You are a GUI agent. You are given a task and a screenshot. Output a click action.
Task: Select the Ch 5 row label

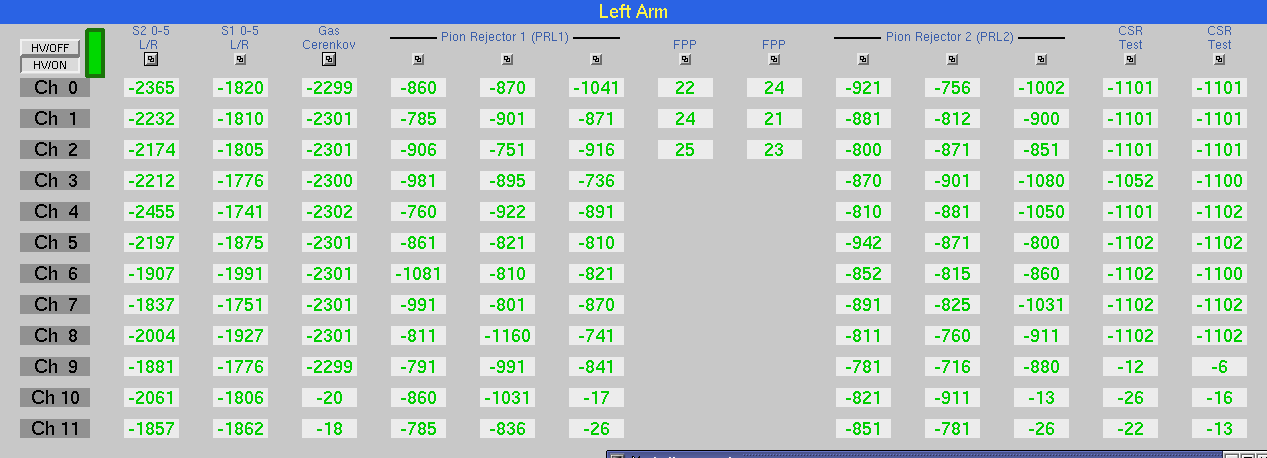(55, 243)
